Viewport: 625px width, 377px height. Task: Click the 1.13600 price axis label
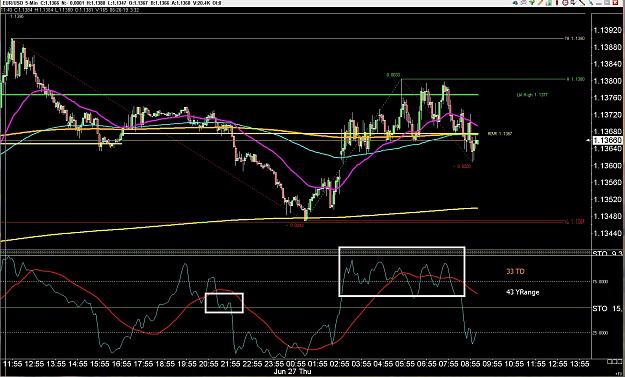(607, 165)
